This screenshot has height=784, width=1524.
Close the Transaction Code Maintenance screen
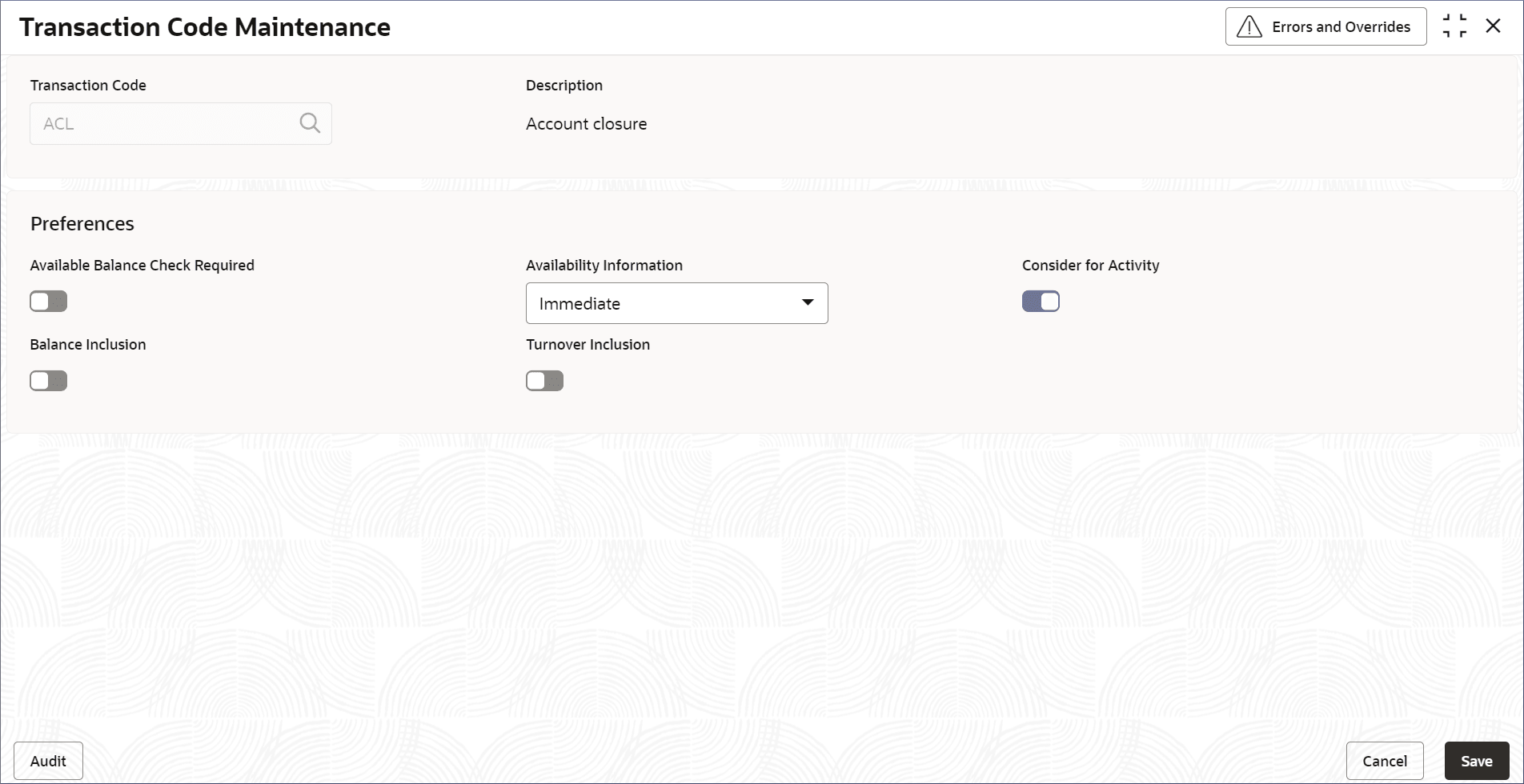coord(1493,26)
